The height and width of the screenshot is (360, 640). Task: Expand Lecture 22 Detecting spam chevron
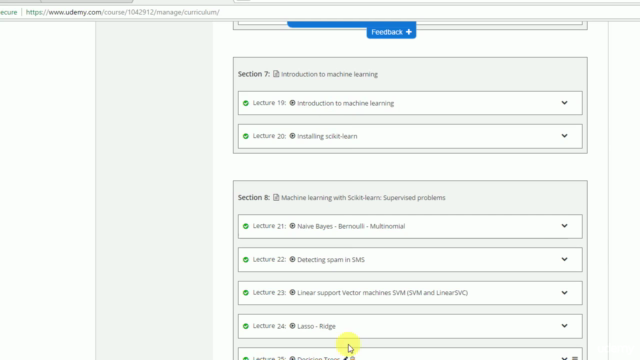(x=564, y=259)
